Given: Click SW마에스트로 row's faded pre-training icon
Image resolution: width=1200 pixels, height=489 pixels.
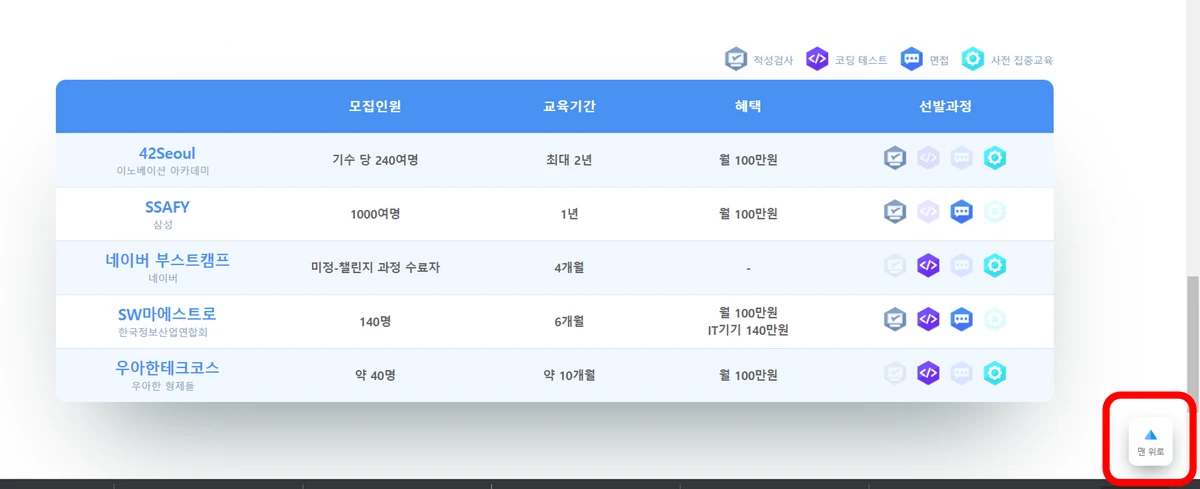Looking at the screenshot, I should tap(994, 320).
